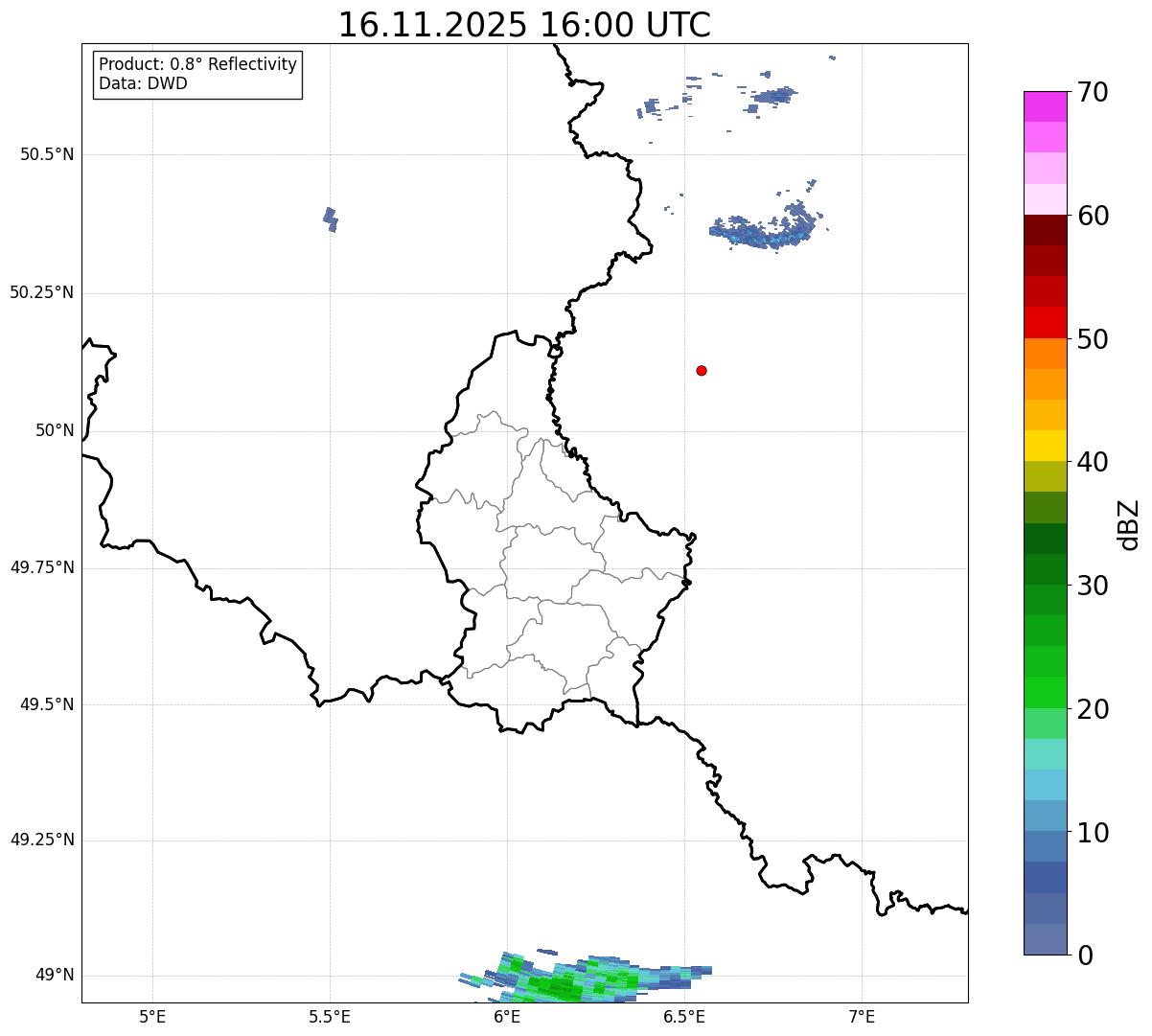The image size is (1152, 1036).
Task: Click the 49.25°N latitude label
Action: 42,840
